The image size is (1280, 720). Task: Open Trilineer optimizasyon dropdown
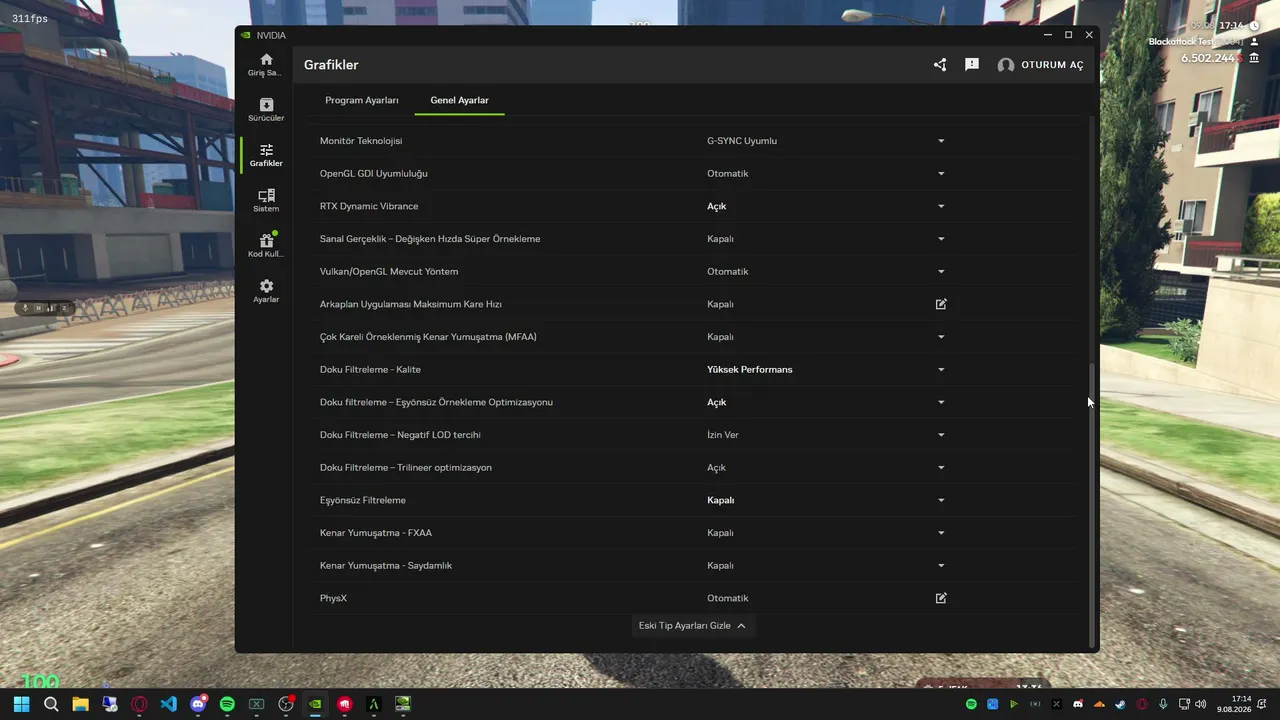click(x=941, y=468)
